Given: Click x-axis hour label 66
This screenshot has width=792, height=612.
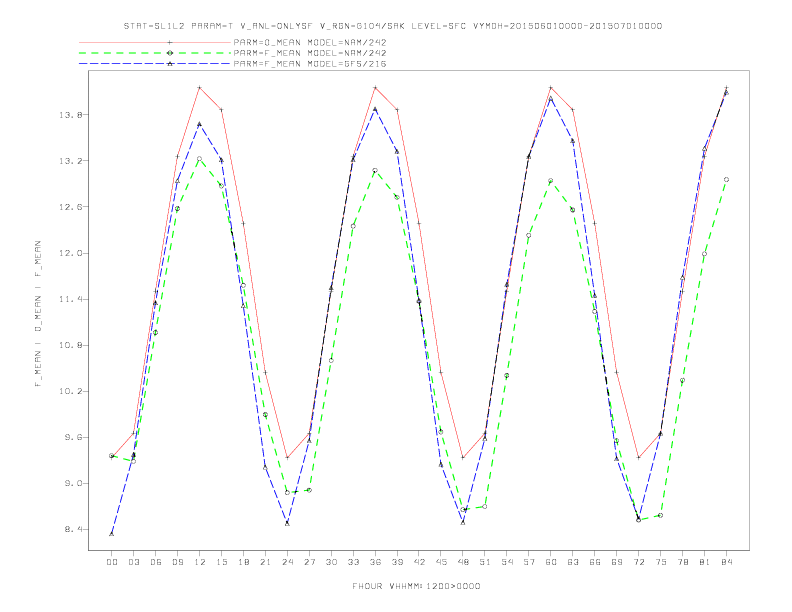Looking at the screenshot, I should click(x=595, y=562).
